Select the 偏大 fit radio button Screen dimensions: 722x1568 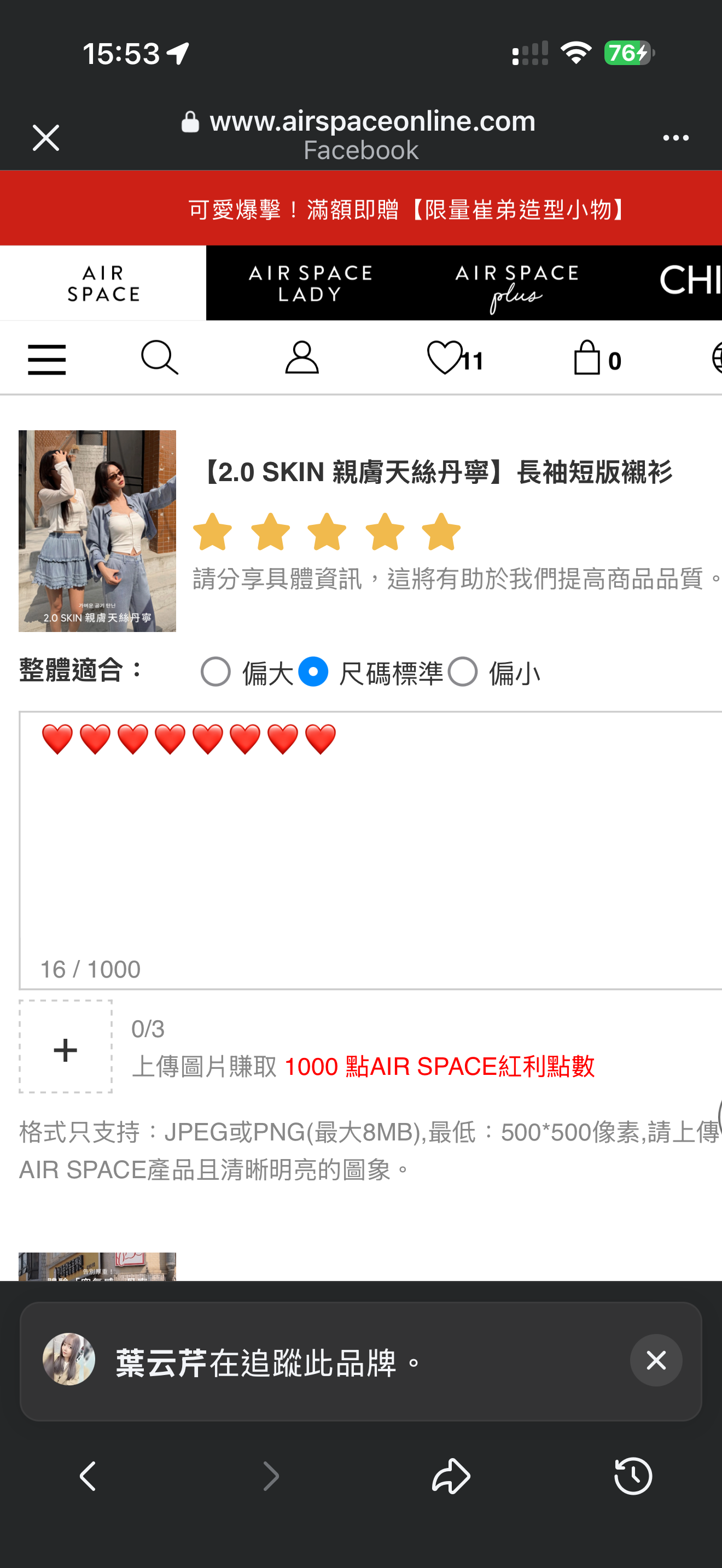[216, 672]
